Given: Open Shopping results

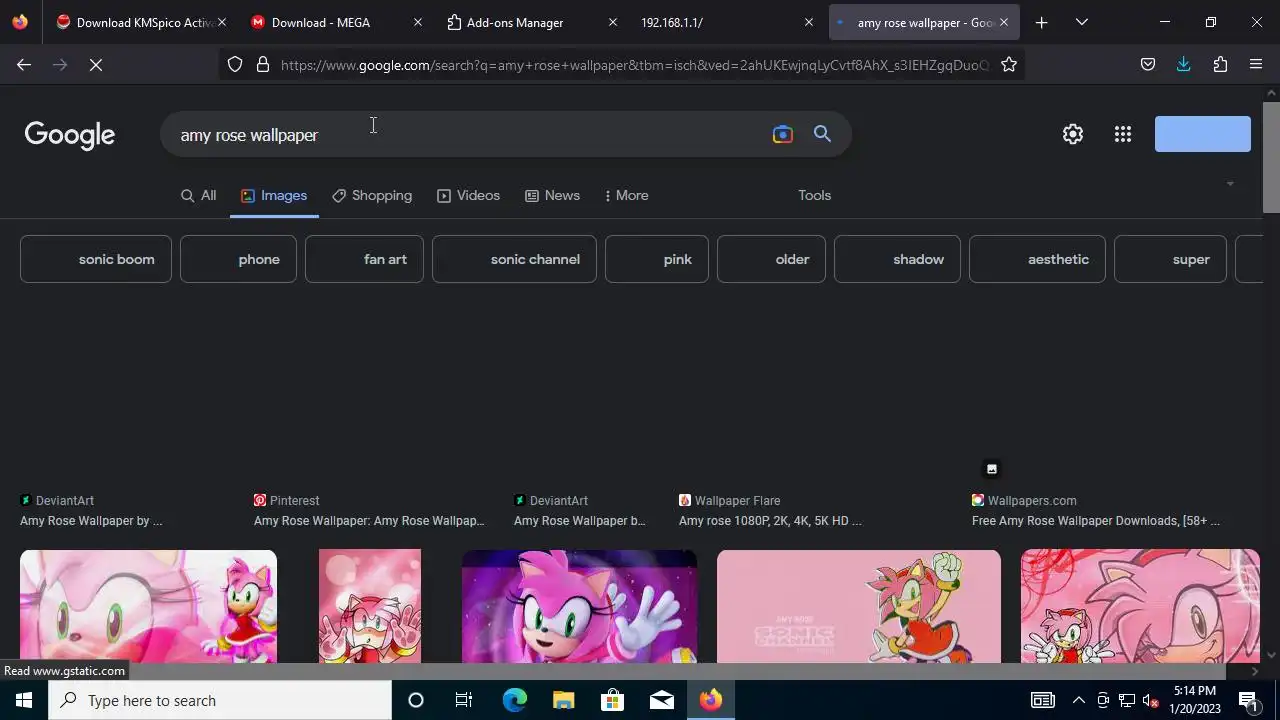Looking at the screenshot, I should pyautogui.click(x=372, y=196).
